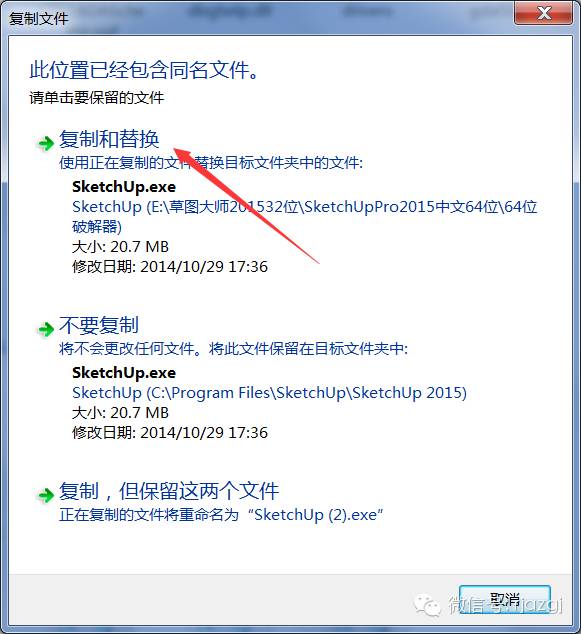
Task: Click green arrow beside 复制，但保留这两个文件
Action: coord(45,495)
